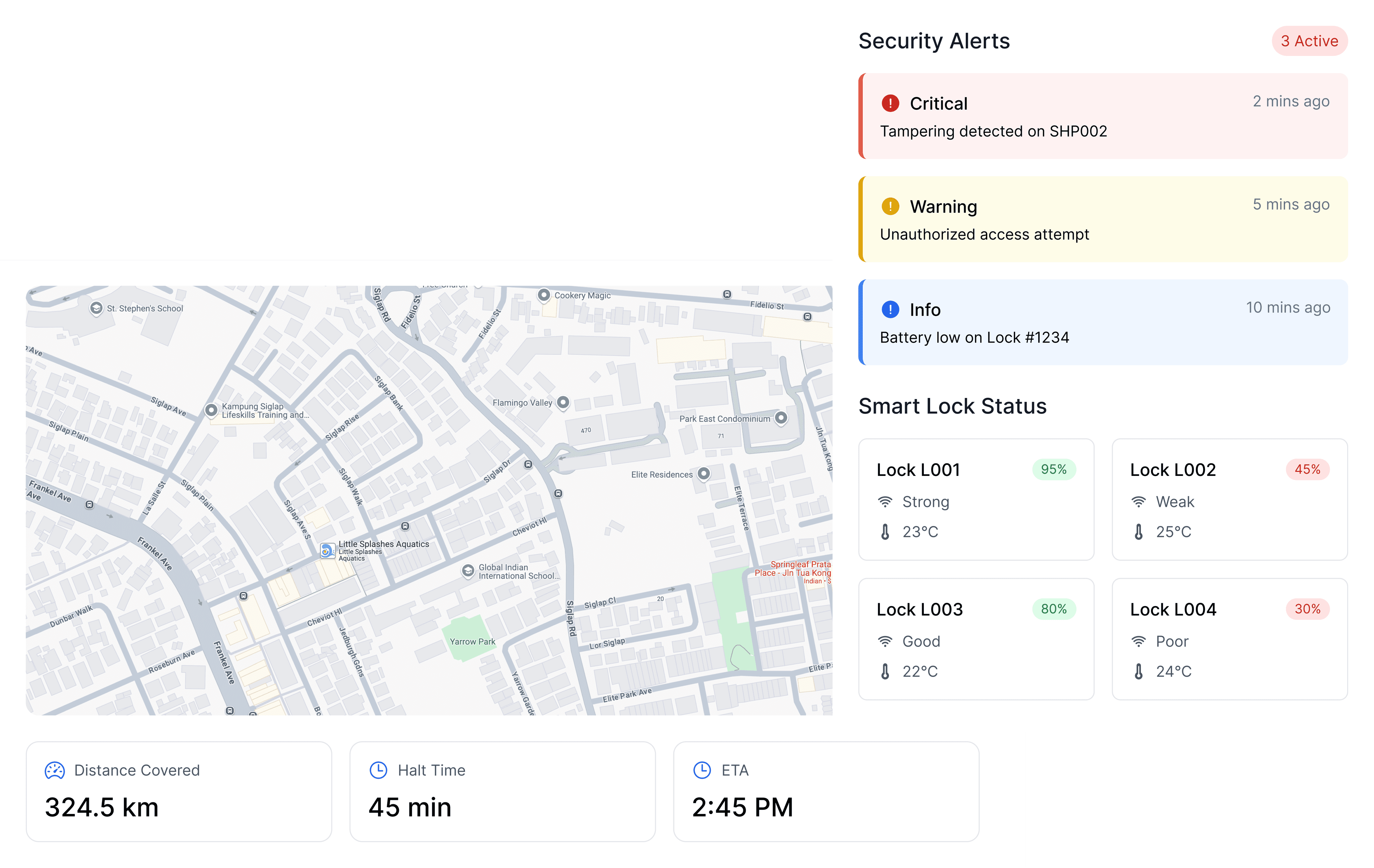Image resolution: width=1374 pixels, height=868 pixels.
Task: Click Lock L003 80% battery badge
Action: click(x=1053, y=609)
